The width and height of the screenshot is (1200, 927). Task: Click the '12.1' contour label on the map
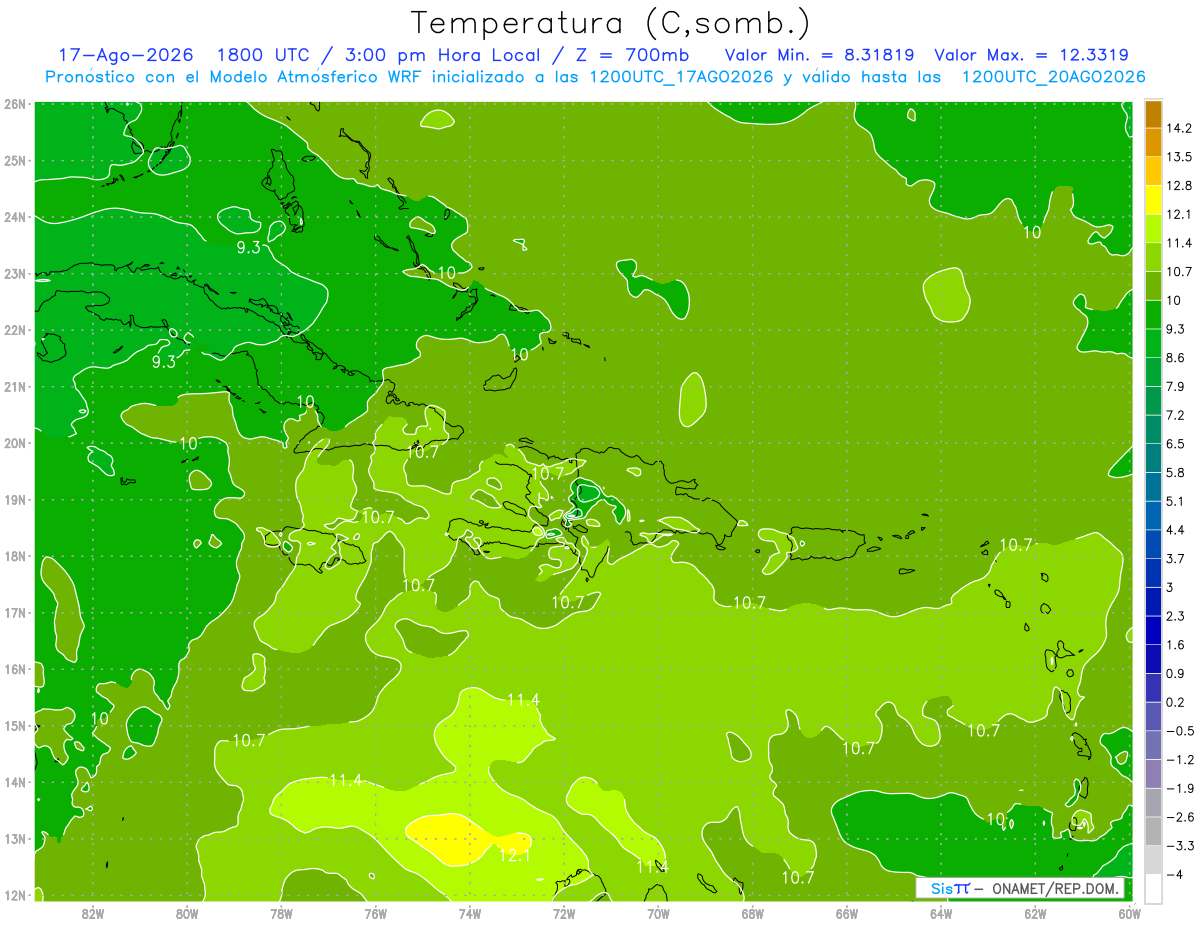tap(514, 855)
